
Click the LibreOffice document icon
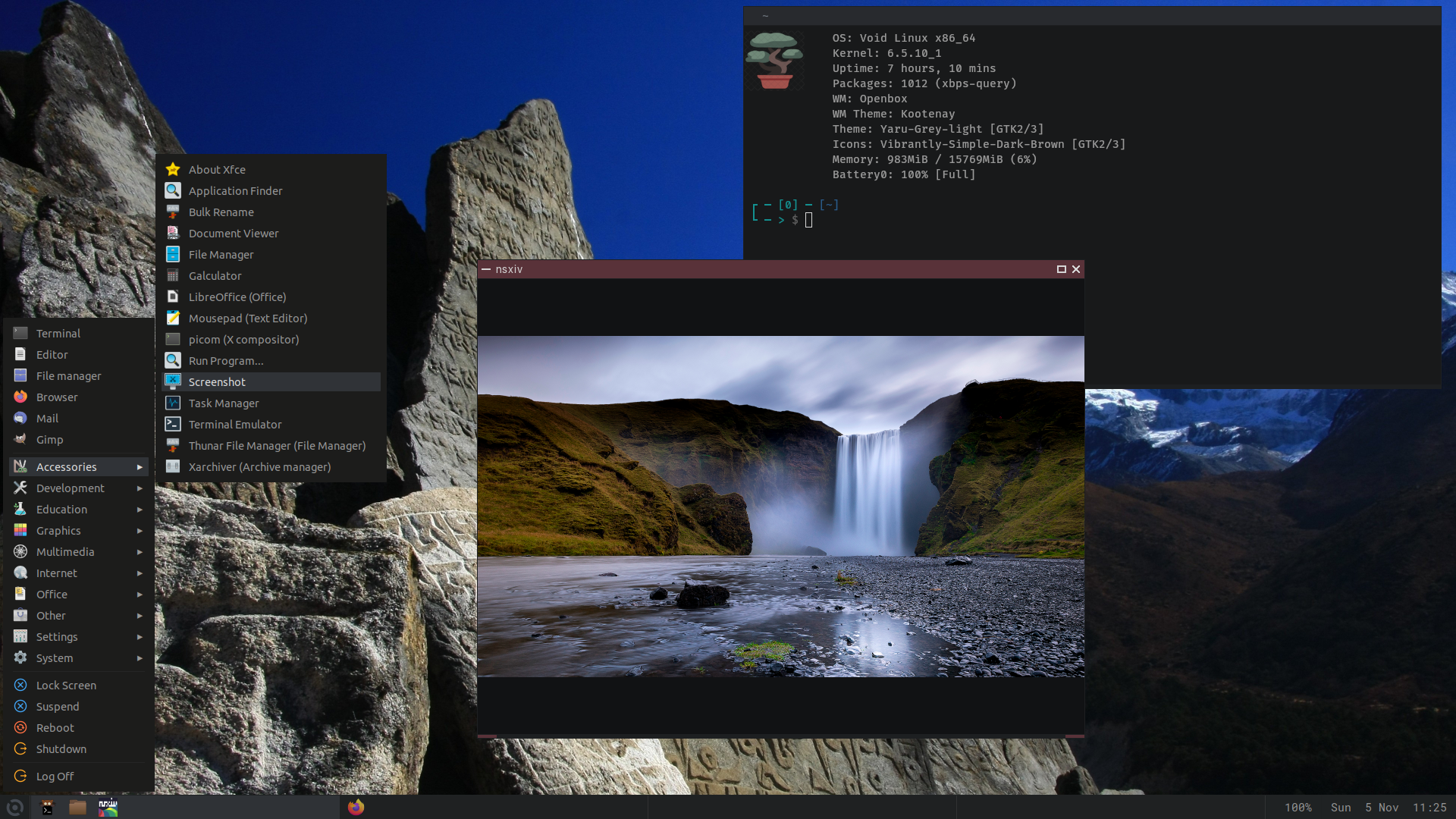173,297
